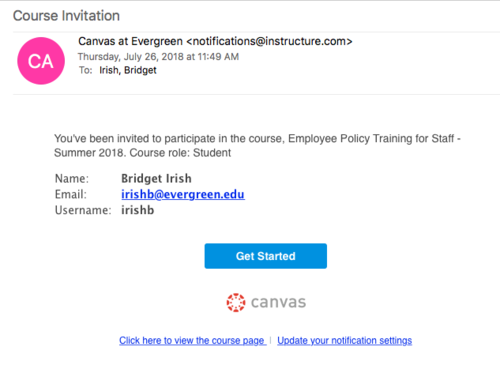Image resolution: width=500 pixels, height=373 pixels.
Task: Click the Course role: Student text
Action: [180, 153]
